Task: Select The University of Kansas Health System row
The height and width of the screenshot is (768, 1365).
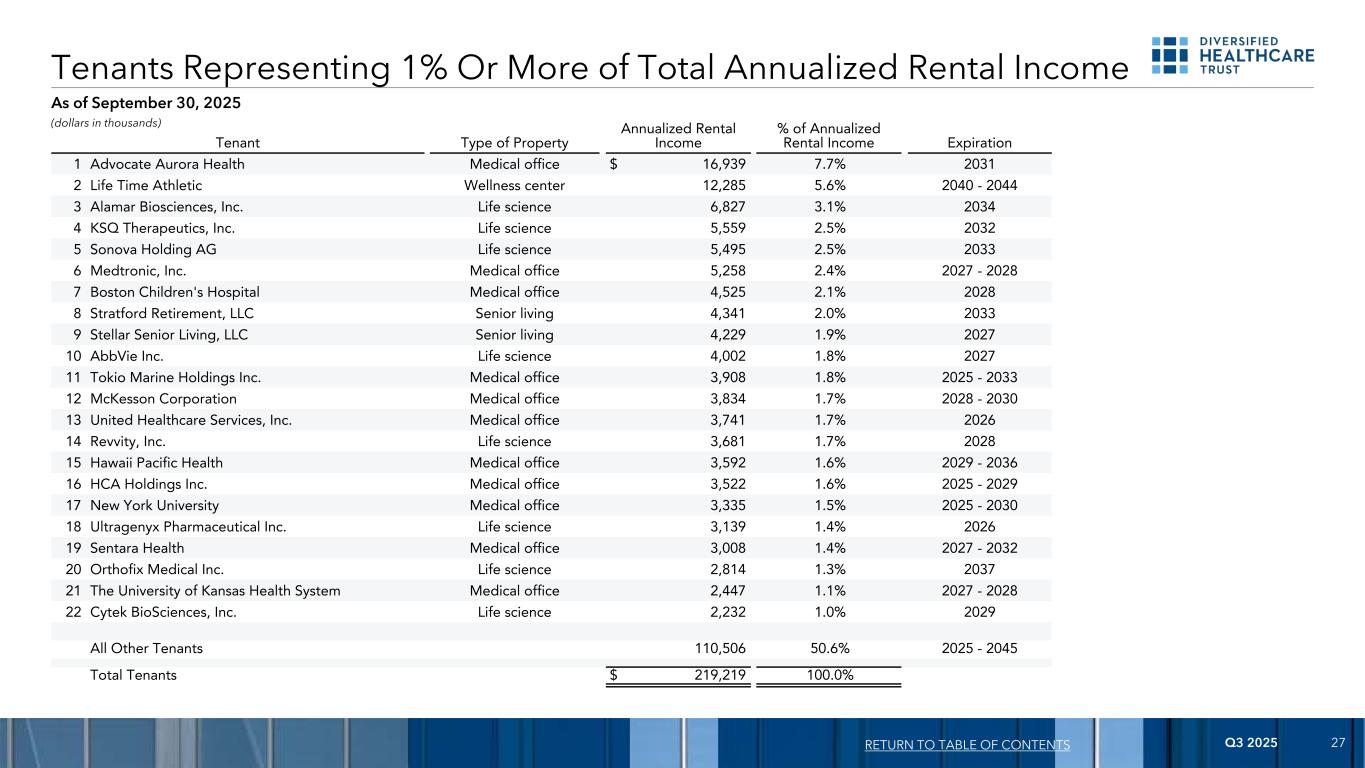Action: tap(215, 590)
